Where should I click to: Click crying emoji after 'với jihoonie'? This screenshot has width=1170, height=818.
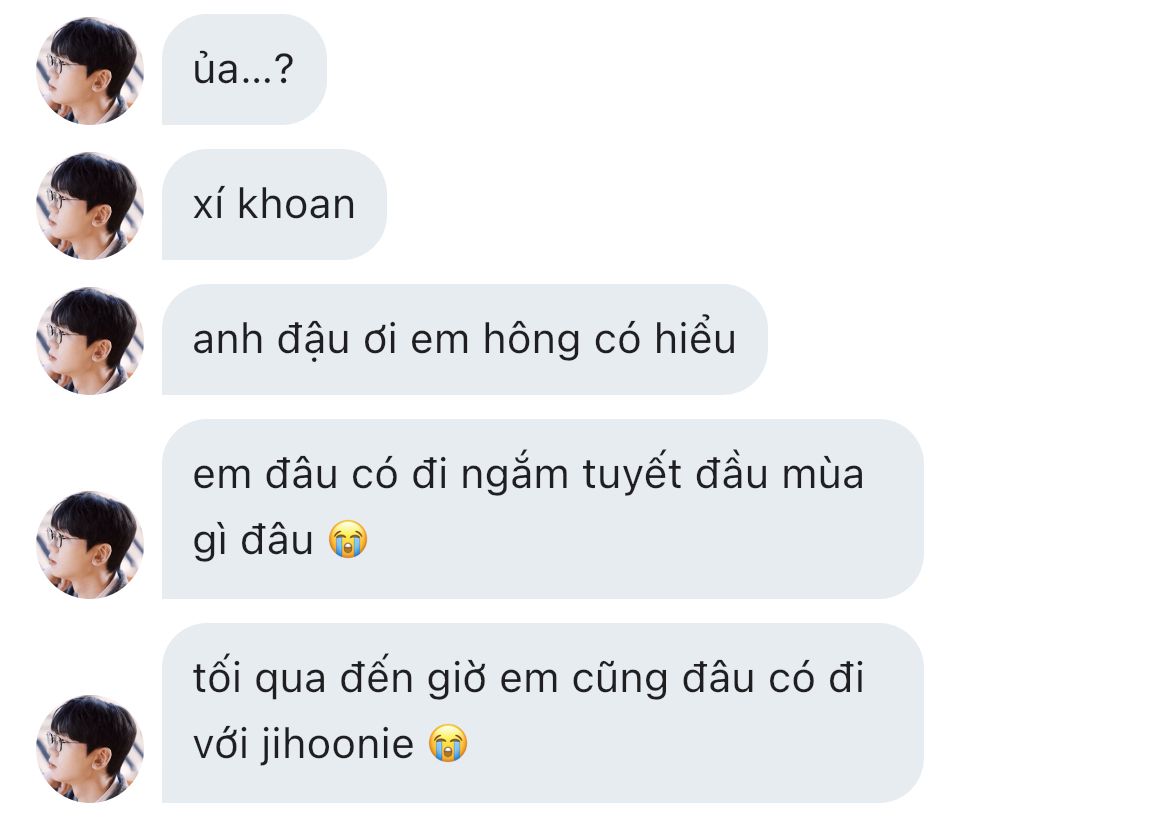tap(448, 743)
